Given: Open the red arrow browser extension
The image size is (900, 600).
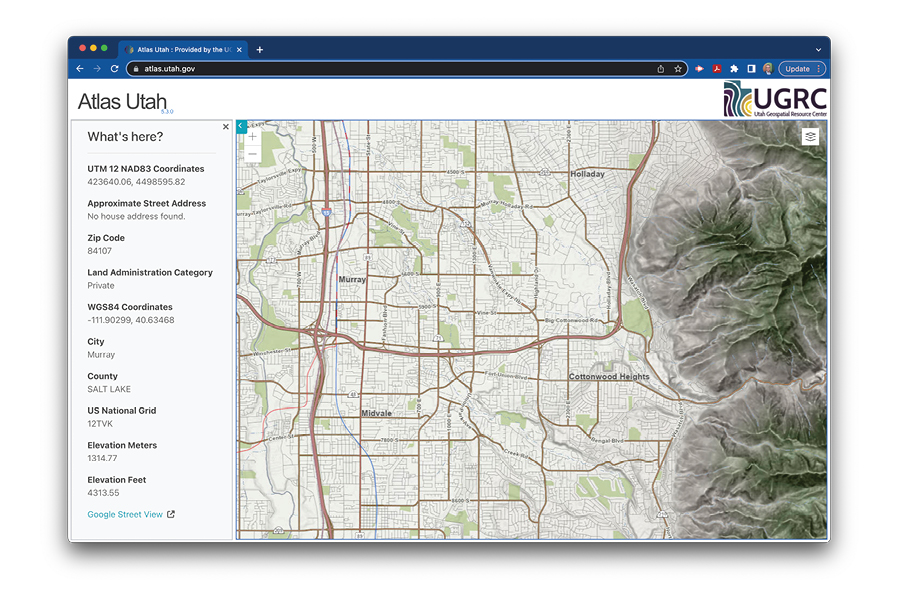Looking at the screenshot, I should (x=699, y=69).
